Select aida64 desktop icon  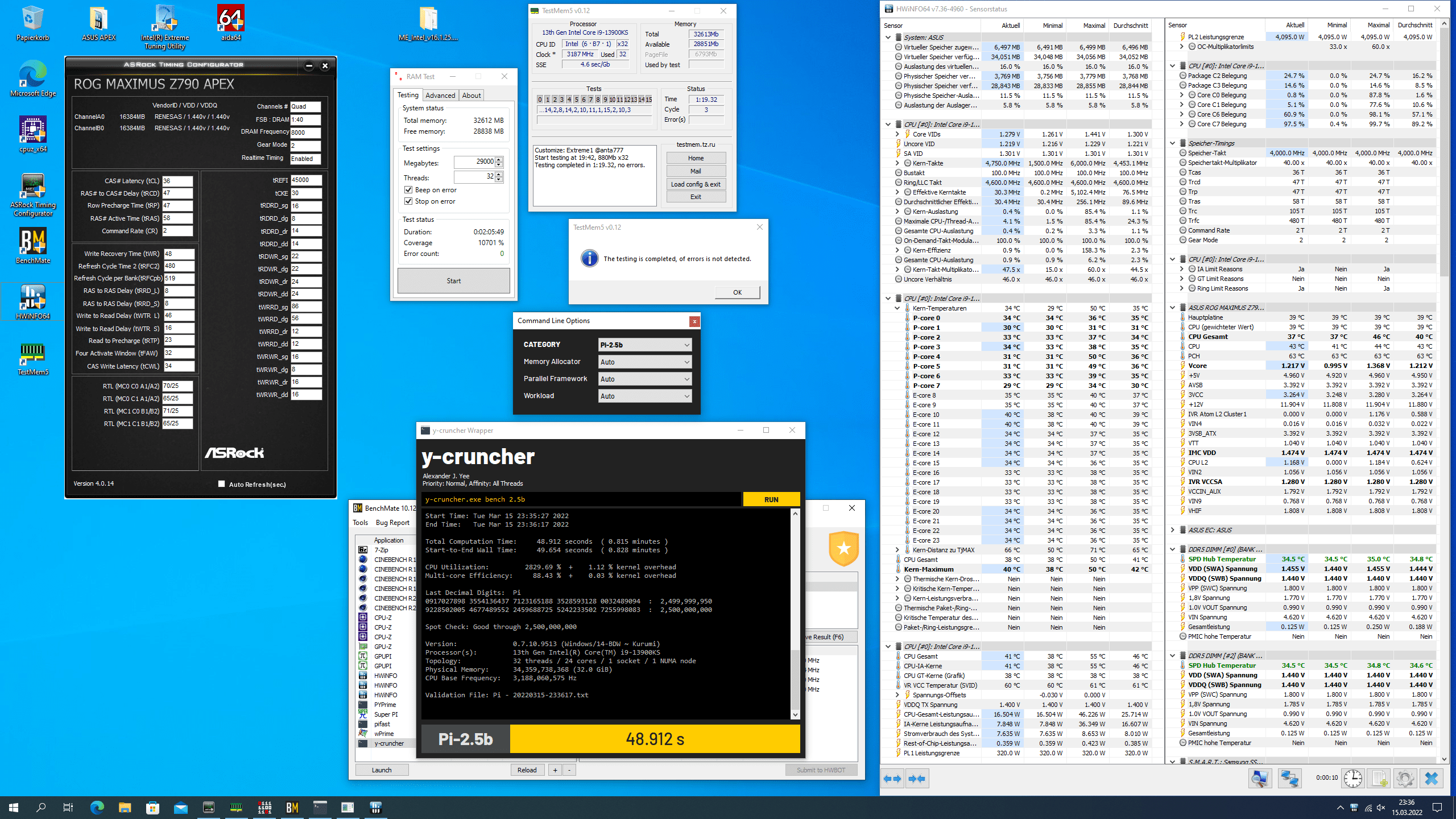click(x=231, y=24)
